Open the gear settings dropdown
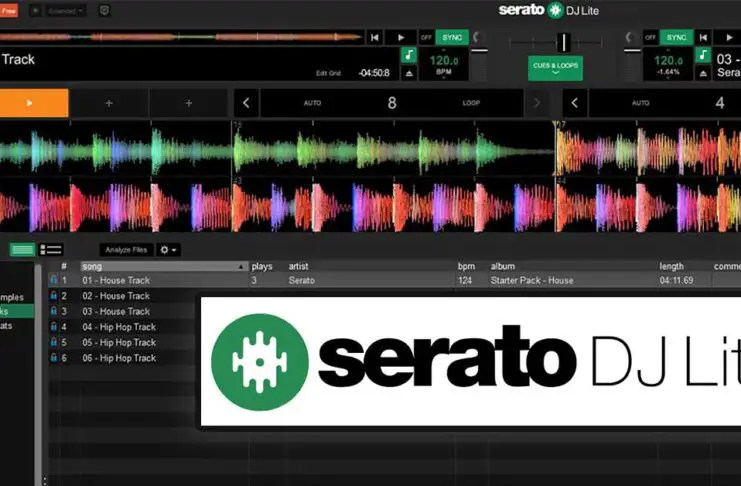Screen dimensions: 741x486 pos(168,250)
